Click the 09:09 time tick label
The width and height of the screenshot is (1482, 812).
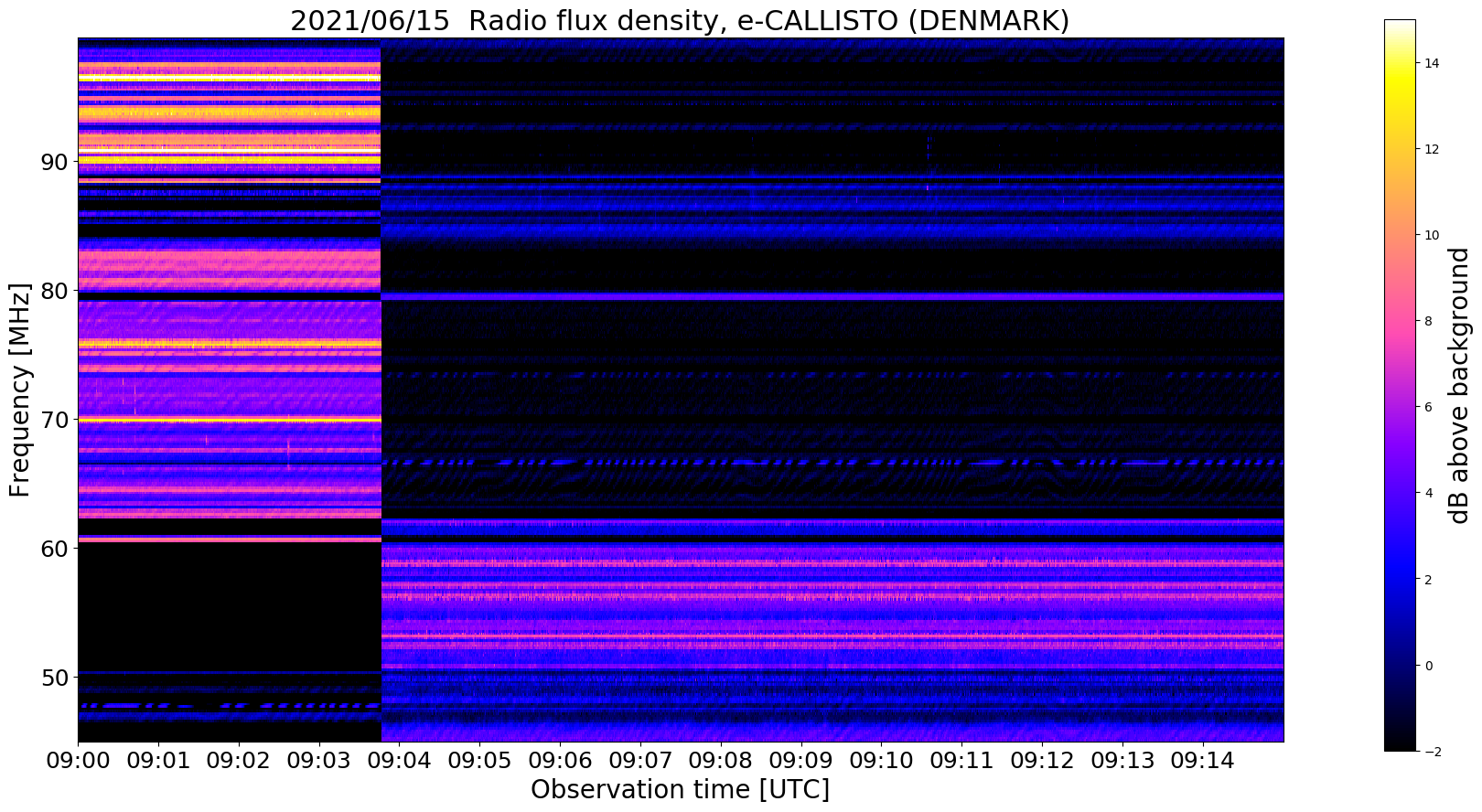(x=801, y=760)
